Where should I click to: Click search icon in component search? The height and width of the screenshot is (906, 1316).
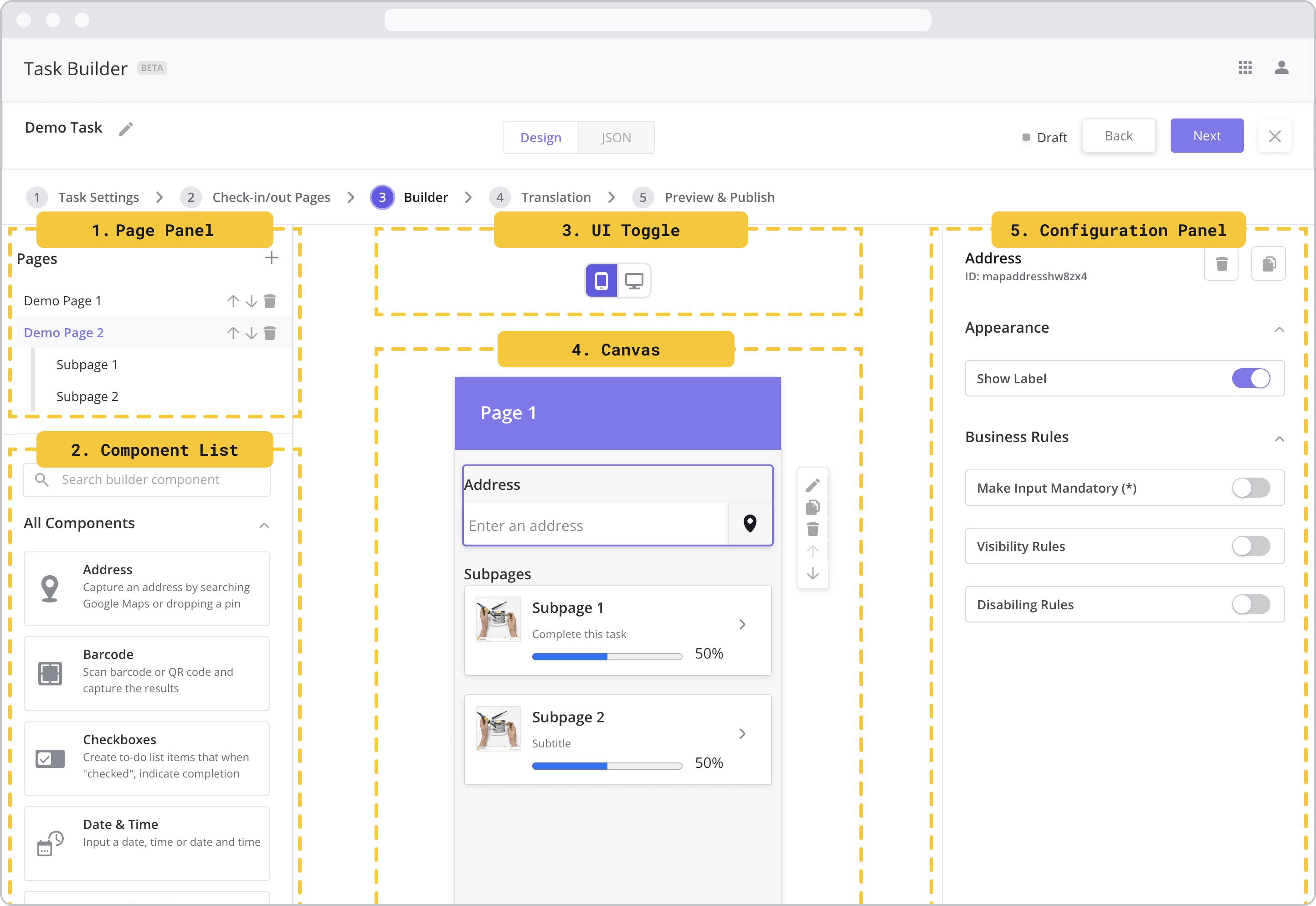click(x=41, y=480)
